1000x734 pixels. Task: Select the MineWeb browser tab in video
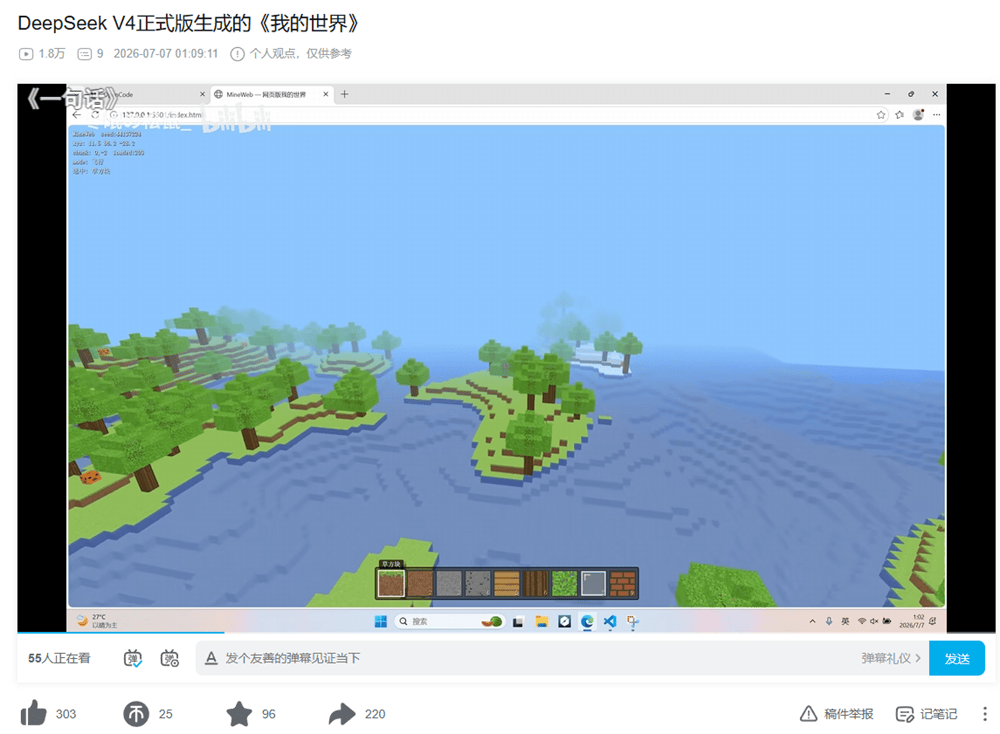(x=272, y=94)
